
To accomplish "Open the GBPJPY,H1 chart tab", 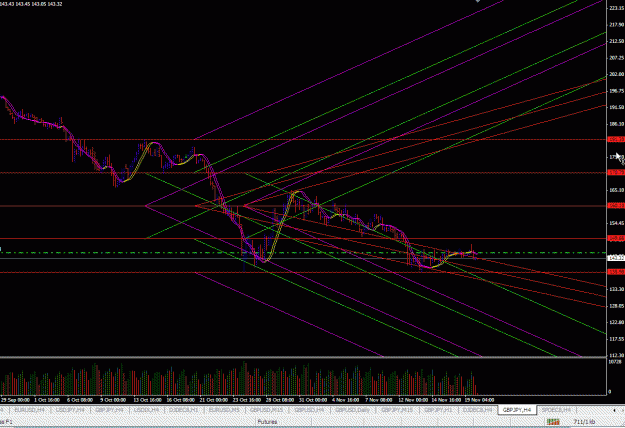I will (x=438, y=410).
